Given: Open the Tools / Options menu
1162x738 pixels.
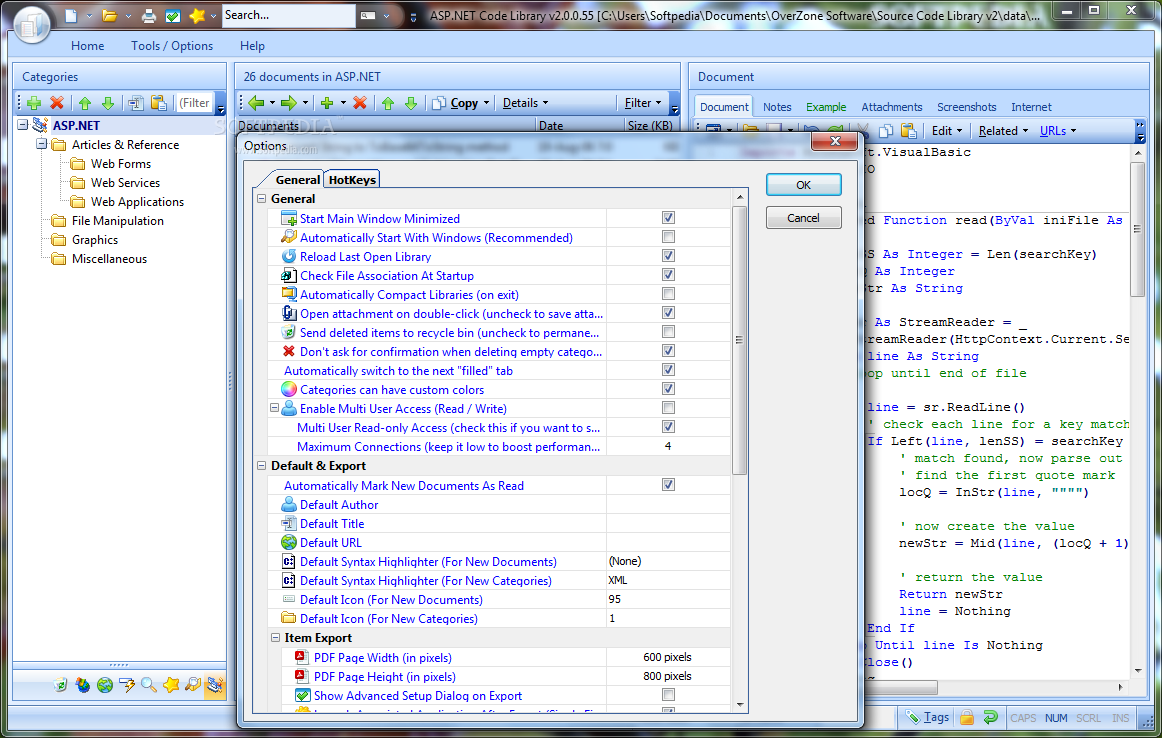Looking at the screenshot, I should (172, 46).
